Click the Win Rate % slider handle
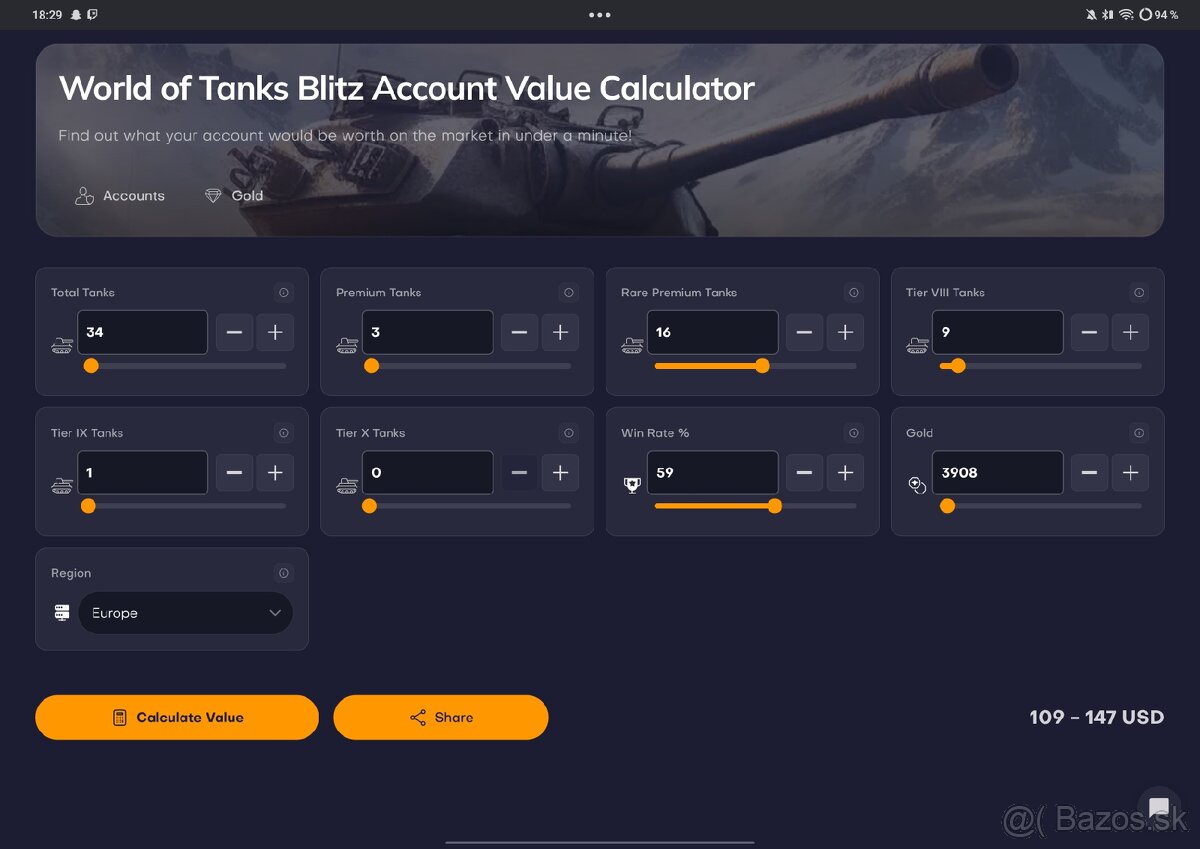This screenshot has height=849, width=1200. tap(775, 506)
